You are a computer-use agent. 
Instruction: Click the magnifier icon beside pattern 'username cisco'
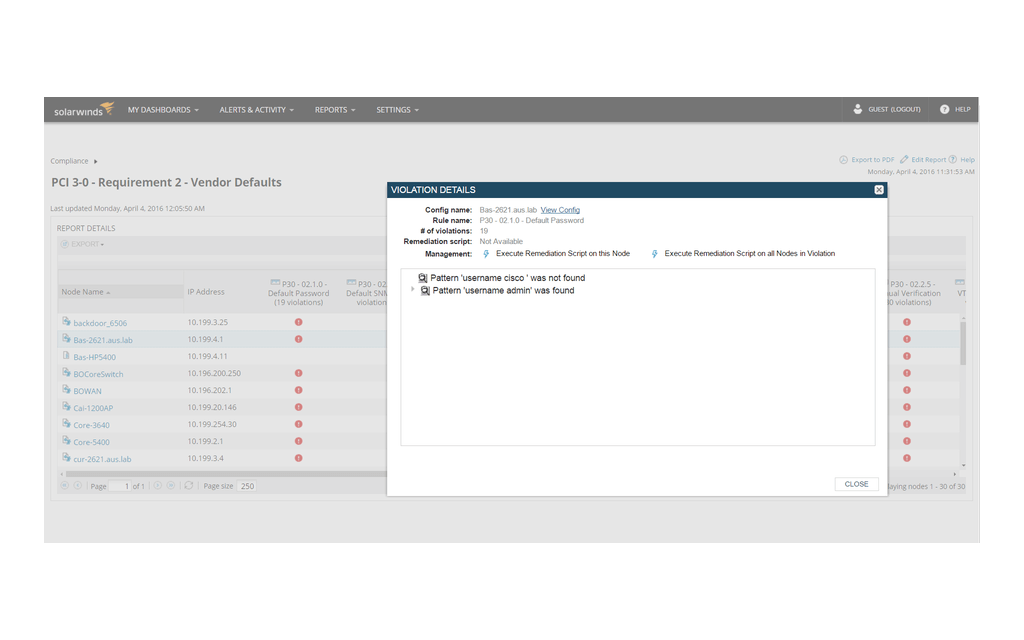421,277
